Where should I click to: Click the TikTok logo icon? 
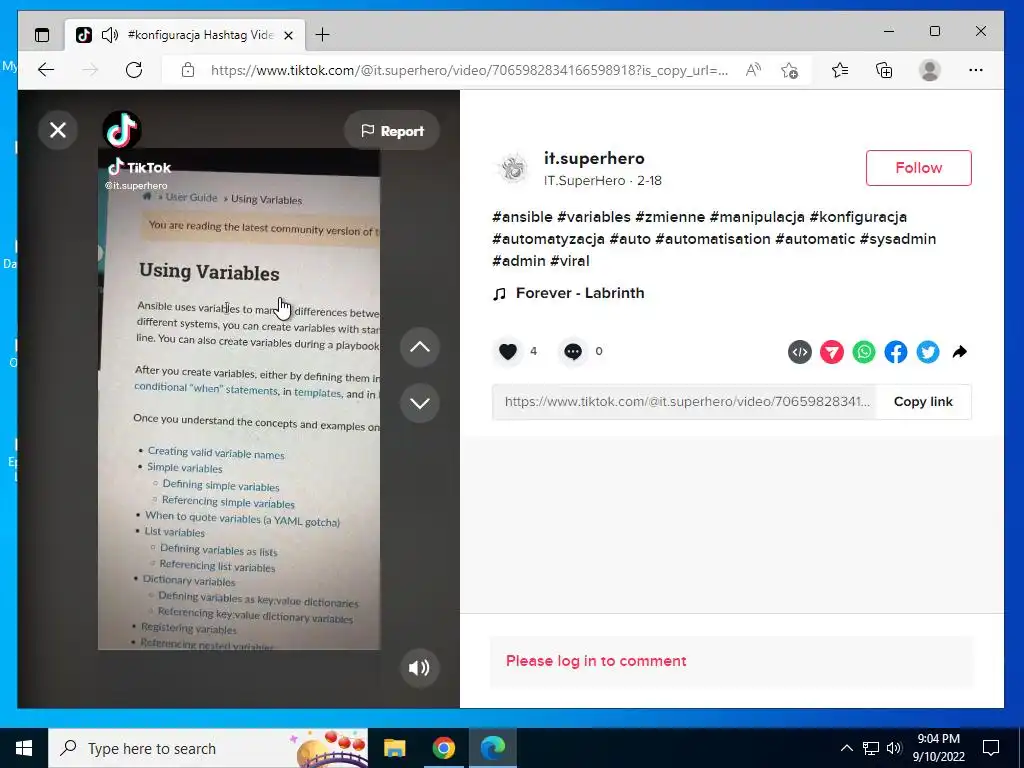[122, 130]
